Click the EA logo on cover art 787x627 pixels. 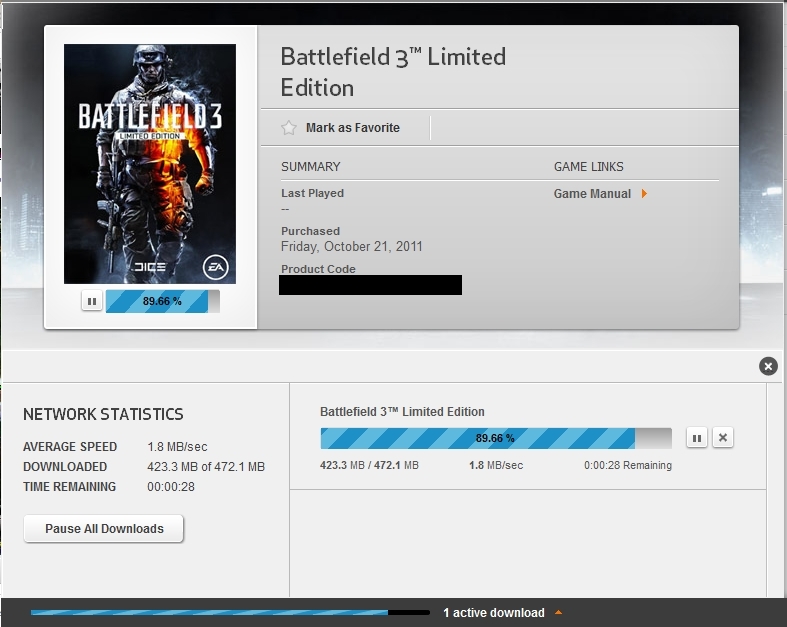(x=213, y=267)
